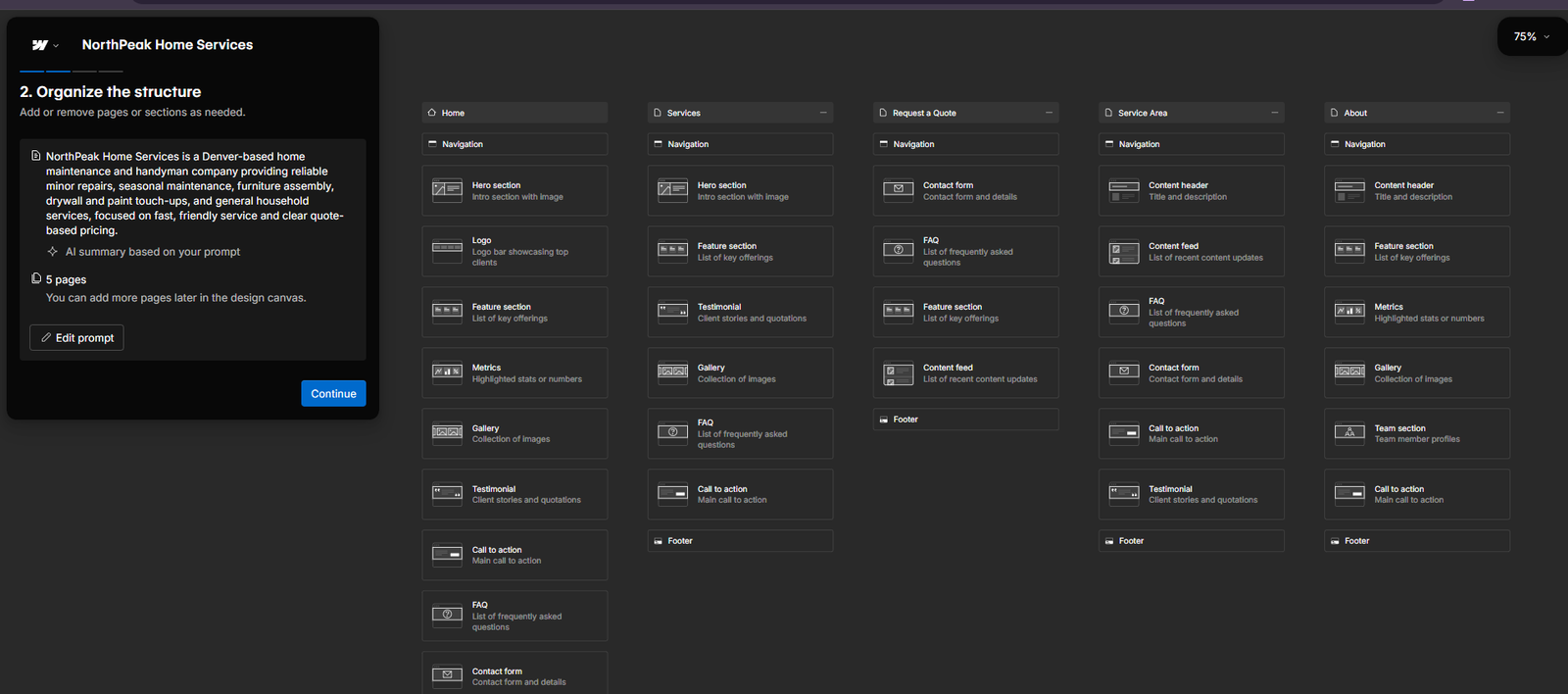
Task: Remove the About page via minus icon
Action: pyautogui.click(x=1499, y=113)
